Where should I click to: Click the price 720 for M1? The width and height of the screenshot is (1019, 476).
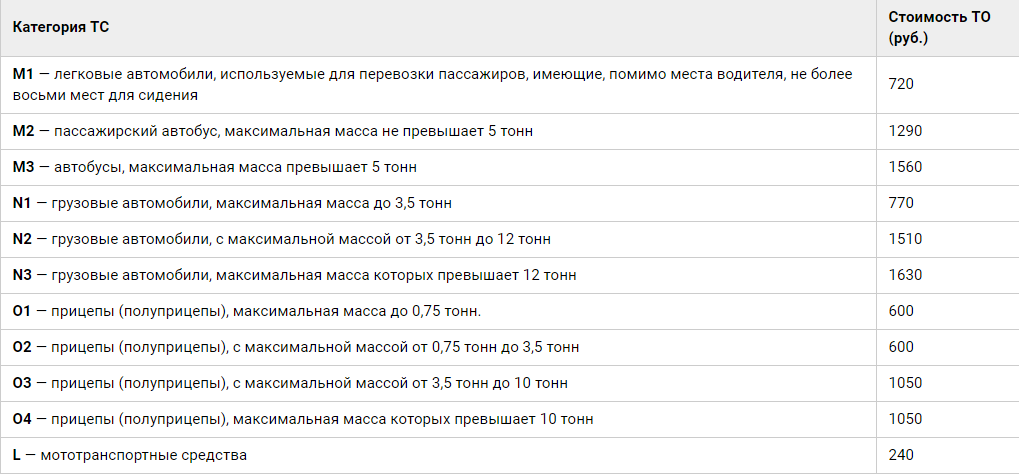(x=901, y=85)
